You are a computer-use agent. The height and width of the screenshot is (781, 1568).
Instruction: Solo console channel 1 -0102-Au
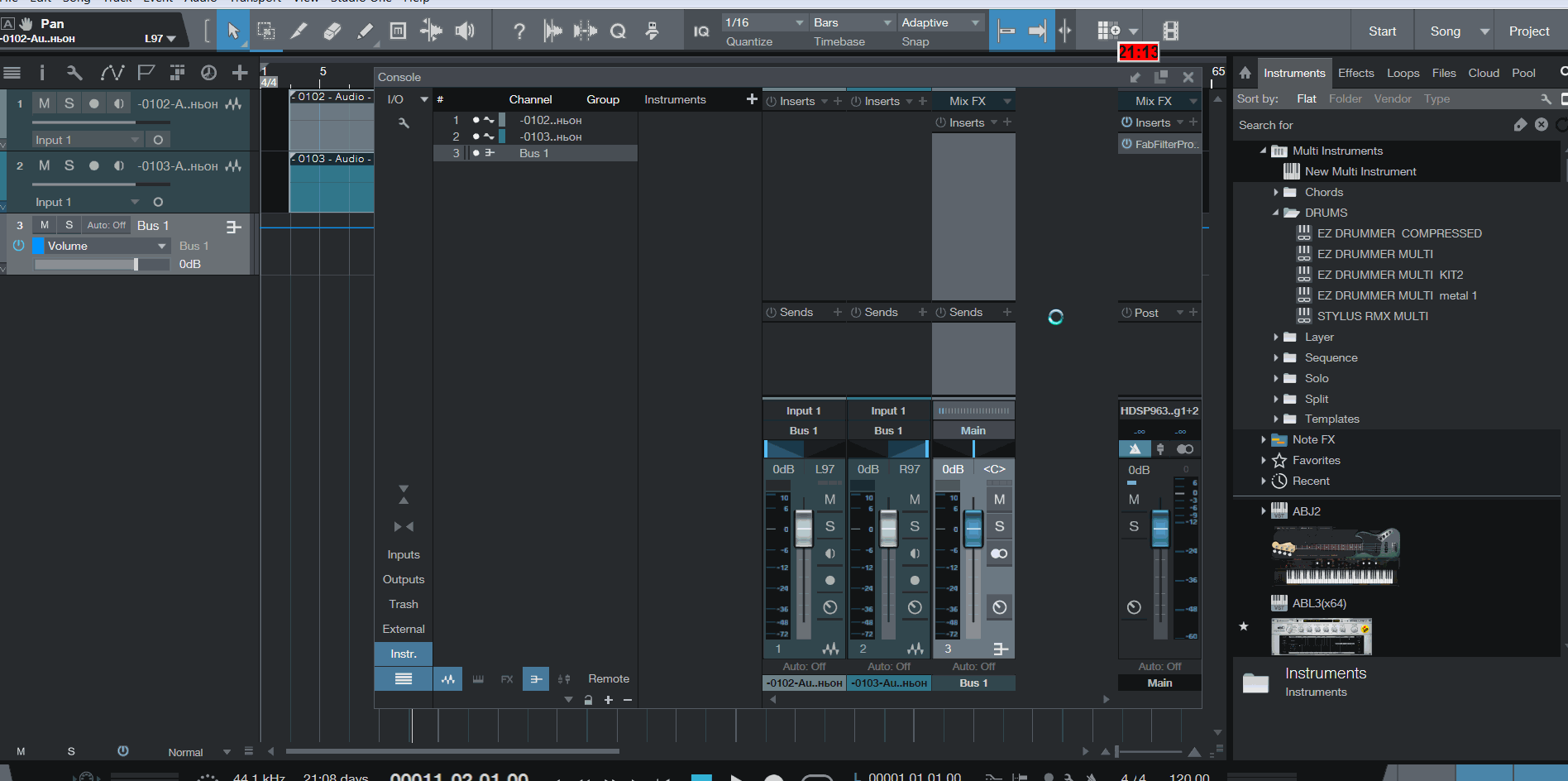[x=829, y=526]
